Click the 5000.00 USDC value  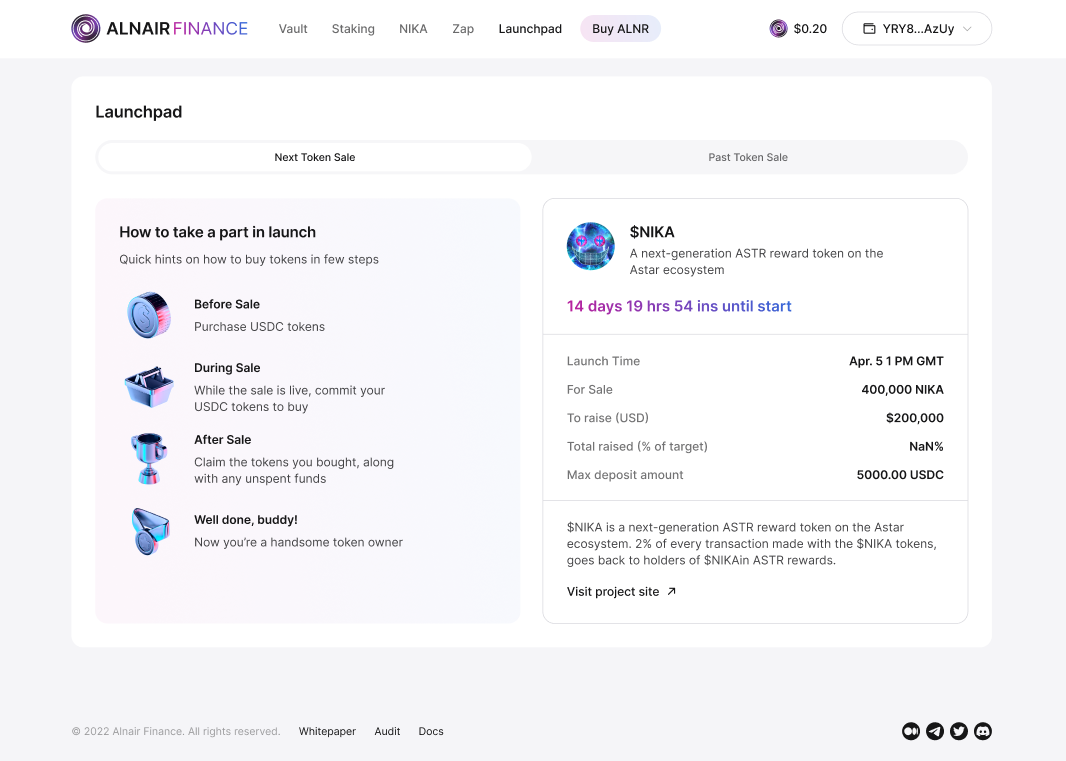(x=900, y=475)
